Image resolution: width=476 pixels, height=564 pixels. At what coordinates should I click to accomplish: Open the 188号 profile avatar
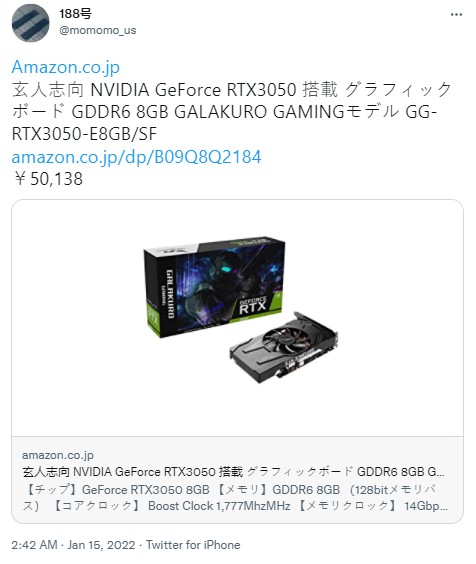[x=31, y=23]
